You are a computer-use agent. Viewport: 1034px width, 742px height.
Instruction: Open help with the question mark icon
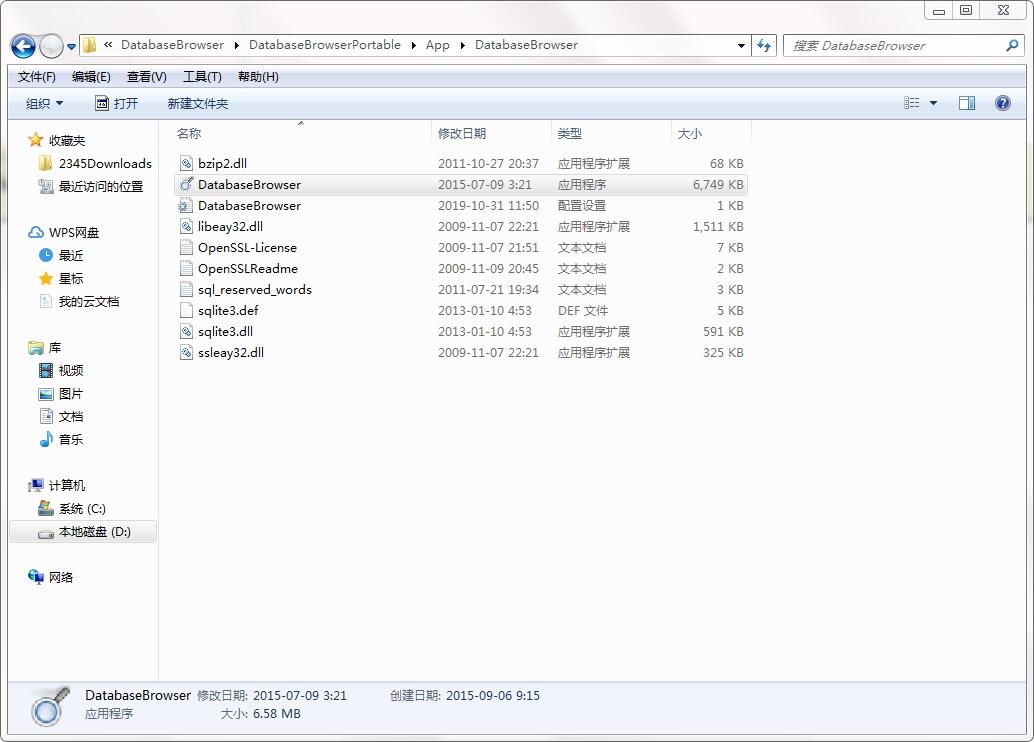(1002, 103)
